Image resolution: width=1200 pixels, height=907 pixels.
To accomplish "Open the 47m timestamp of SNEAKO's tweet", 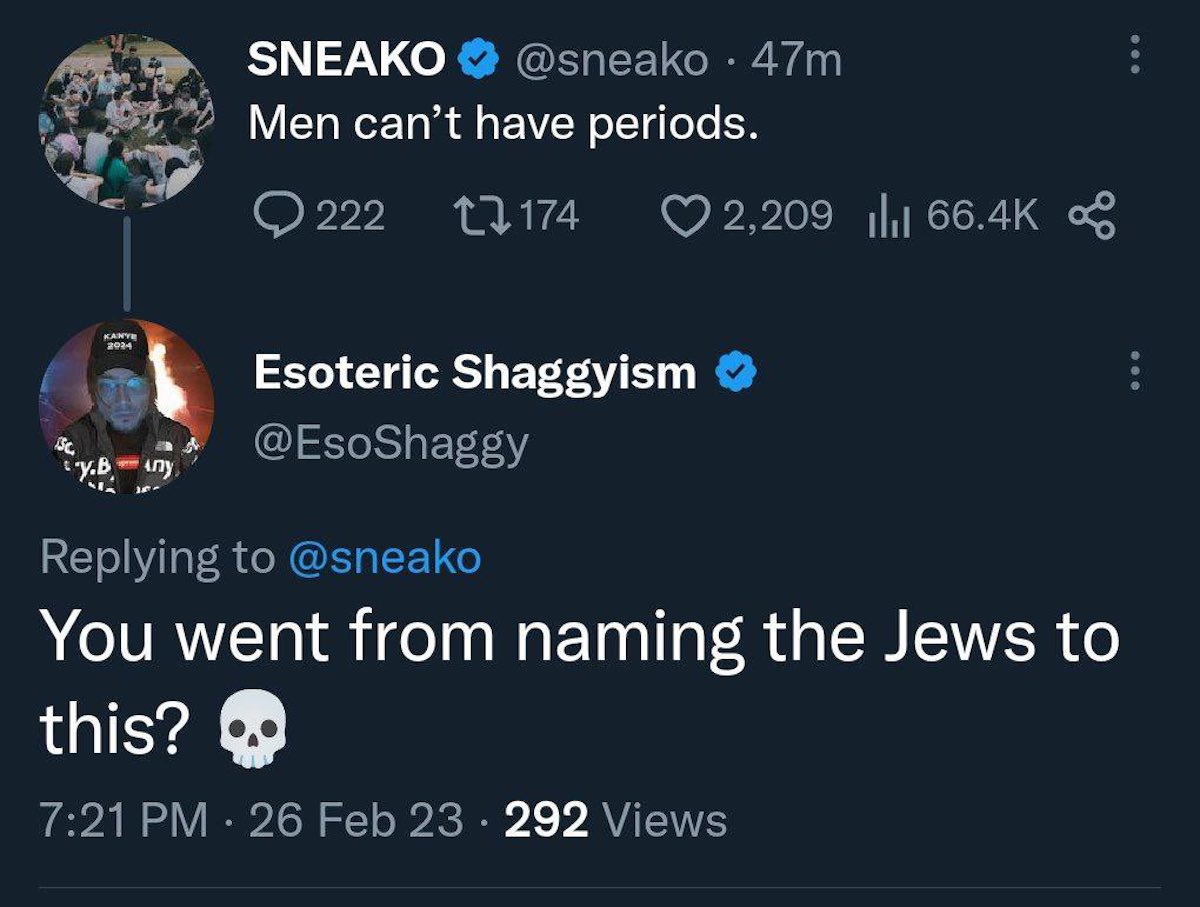I will pos(796,62).
